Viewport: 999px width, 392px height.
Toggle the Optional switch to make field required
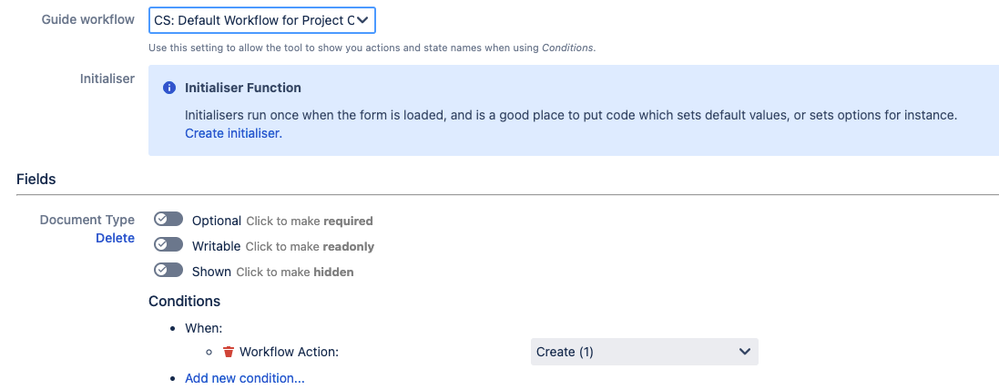point(168,220)
